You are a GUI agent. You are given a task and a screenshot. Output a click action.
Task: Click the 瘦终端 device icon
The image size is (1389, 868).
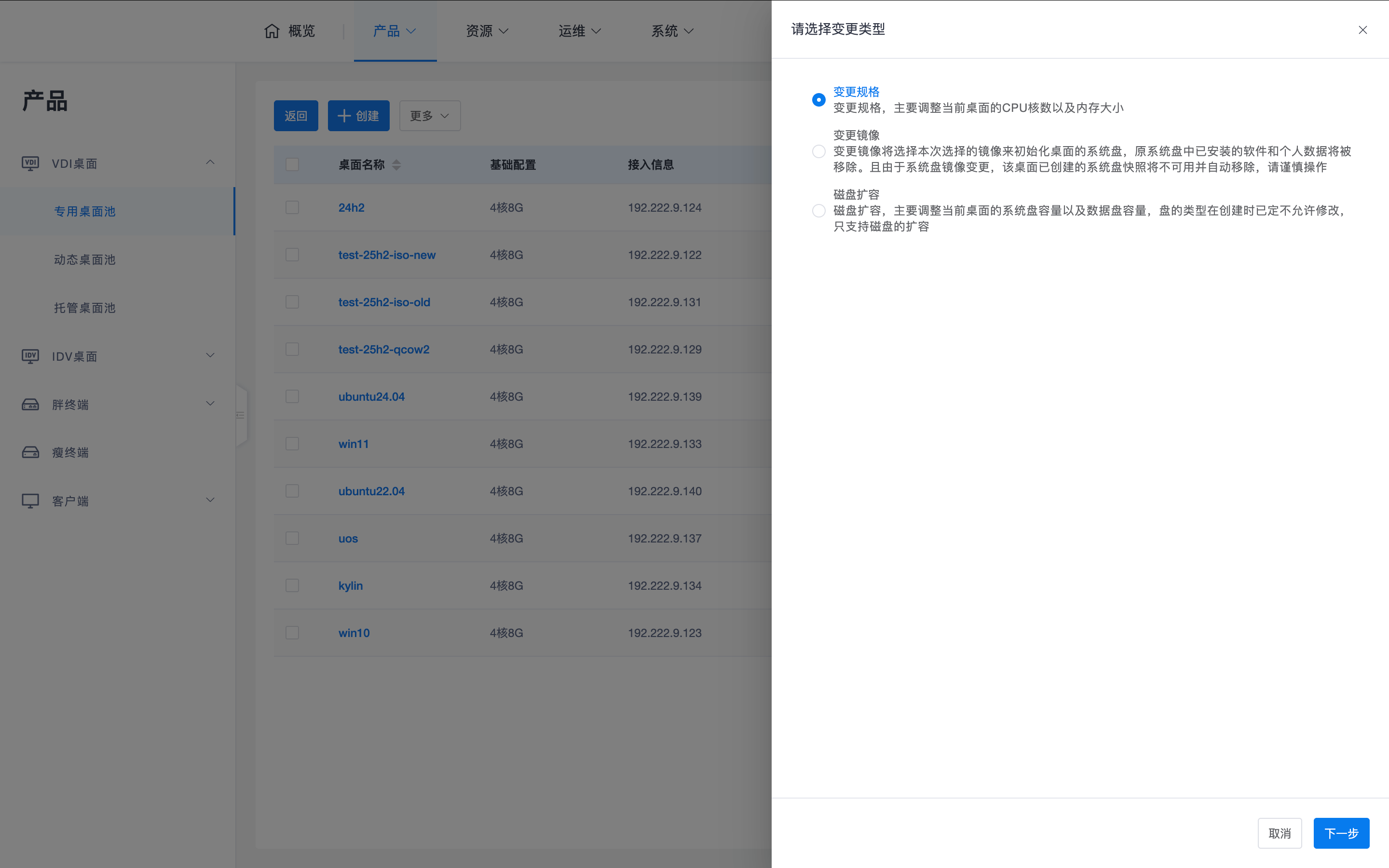point(30,452)
